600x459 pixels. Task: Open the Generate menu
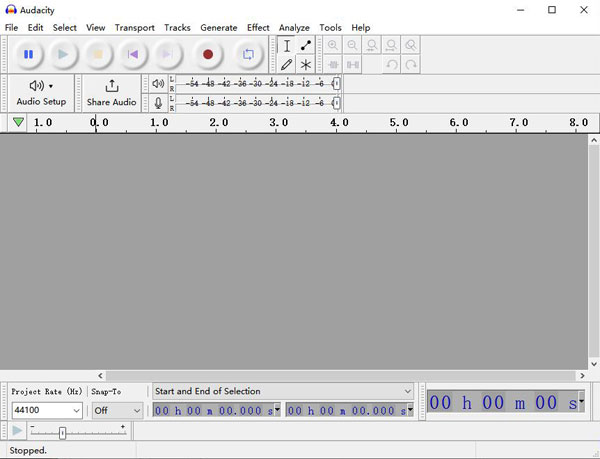pyautogui.click(x=218, y=28)
